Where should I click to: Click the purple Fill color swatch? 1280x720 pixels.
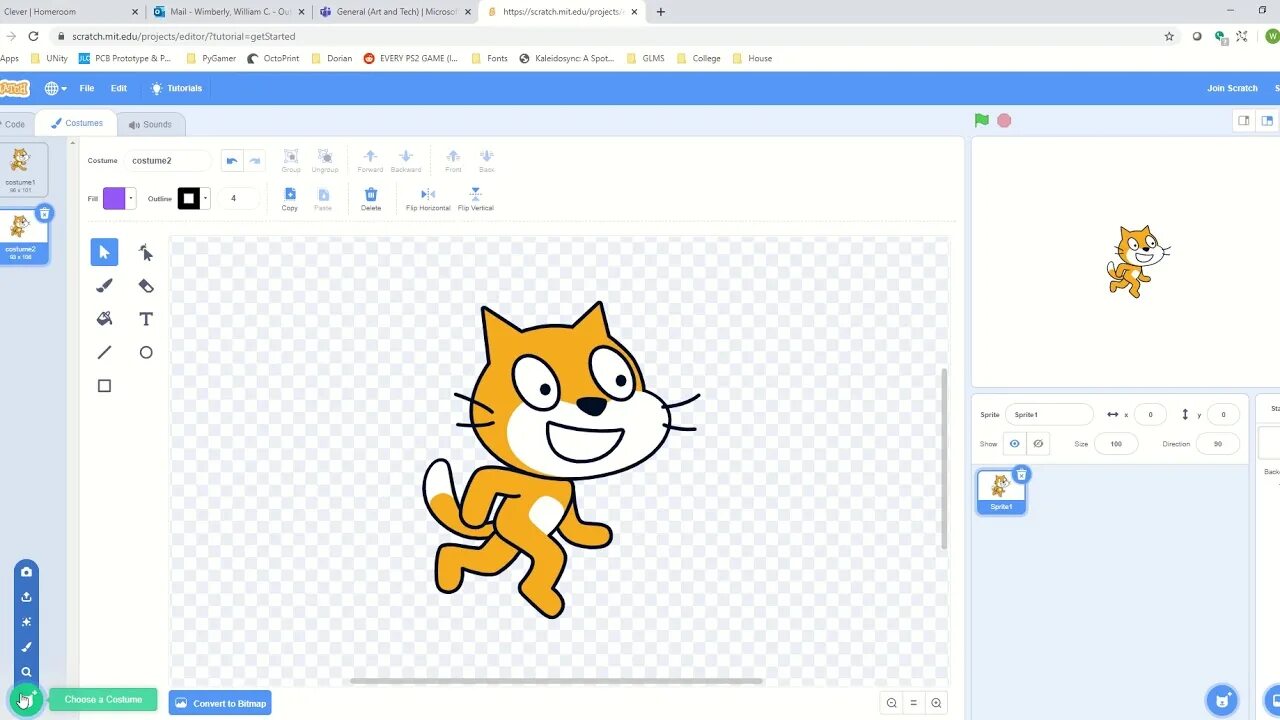point(114,198)
